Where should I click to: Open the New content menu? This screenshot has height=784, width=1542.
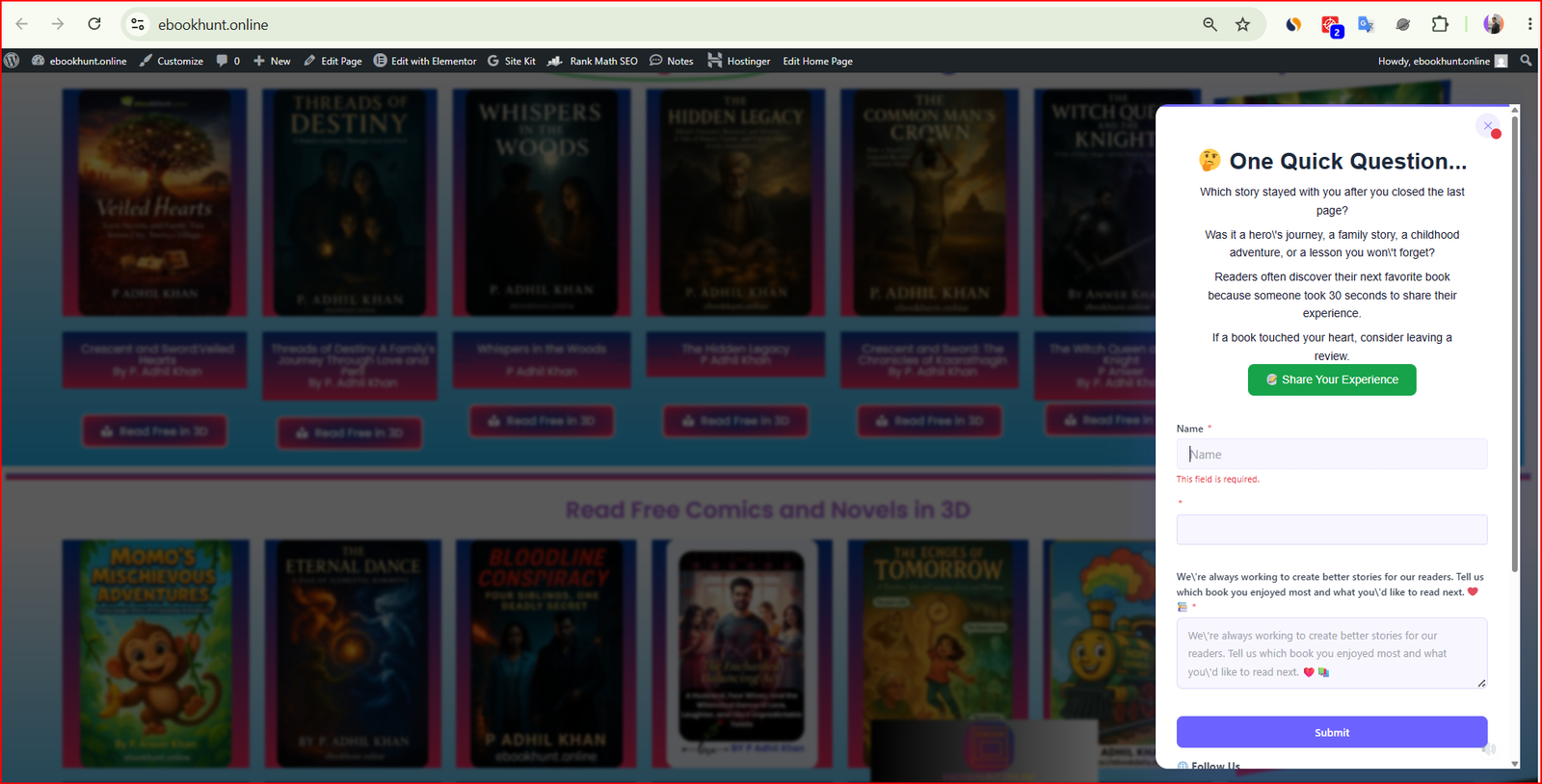coord(272,61)
